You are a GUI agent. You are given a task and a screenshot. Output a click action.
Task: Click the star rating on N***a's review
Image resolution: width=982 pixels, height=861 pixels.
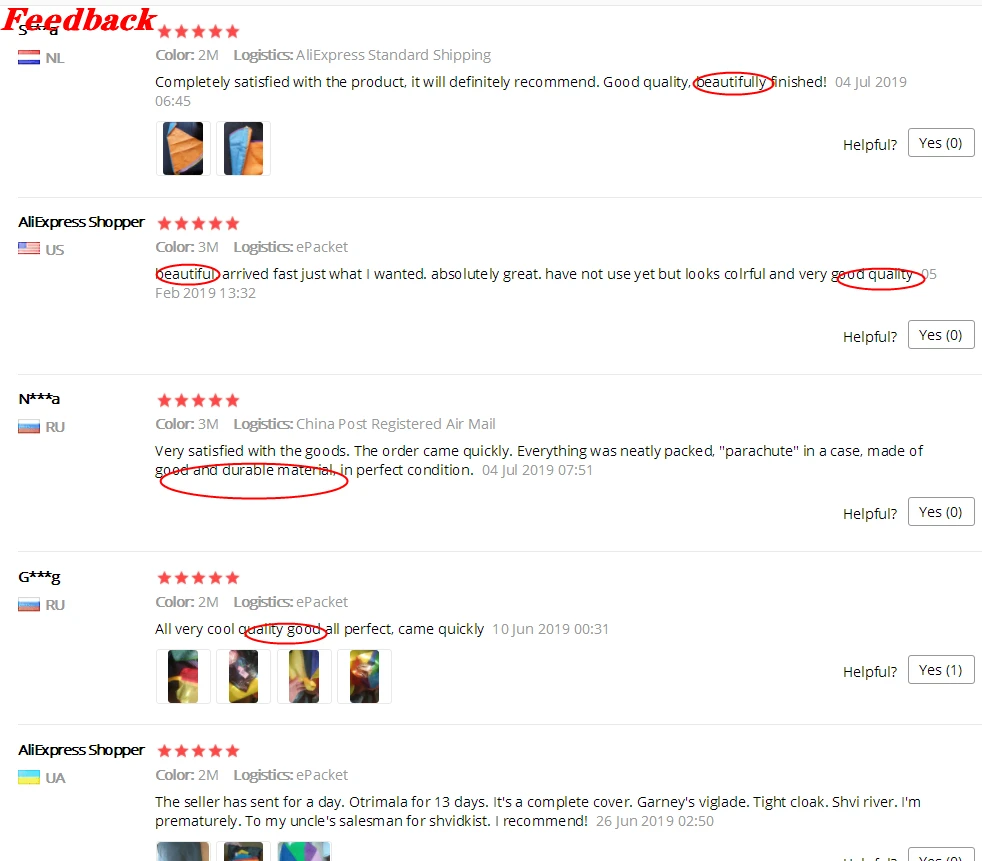tap(199, 400)
